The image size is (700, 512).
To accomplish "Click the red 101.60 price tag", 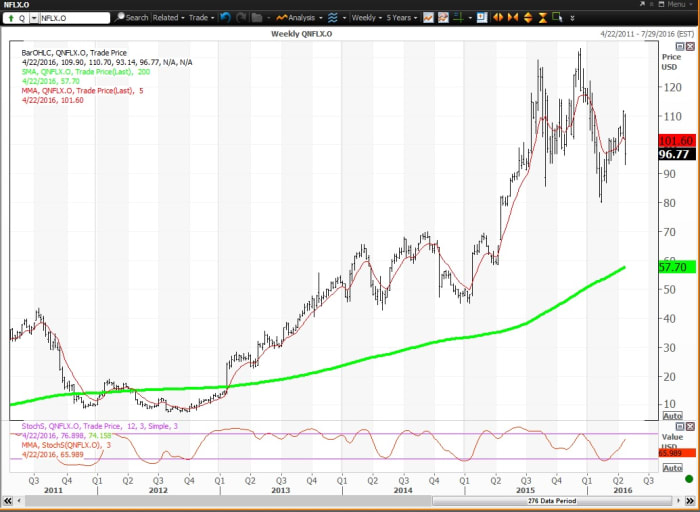I will click(677, 141).
